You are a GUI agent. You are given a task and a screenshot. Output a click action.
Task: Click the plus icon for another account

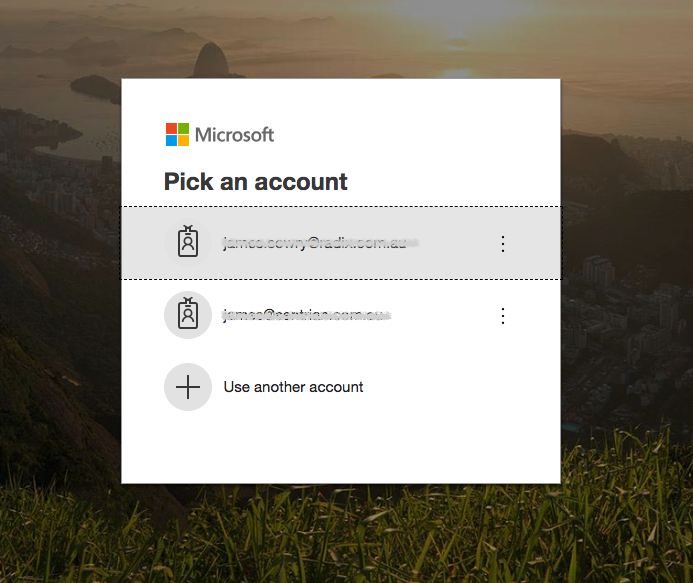click(x=188, y=387)
